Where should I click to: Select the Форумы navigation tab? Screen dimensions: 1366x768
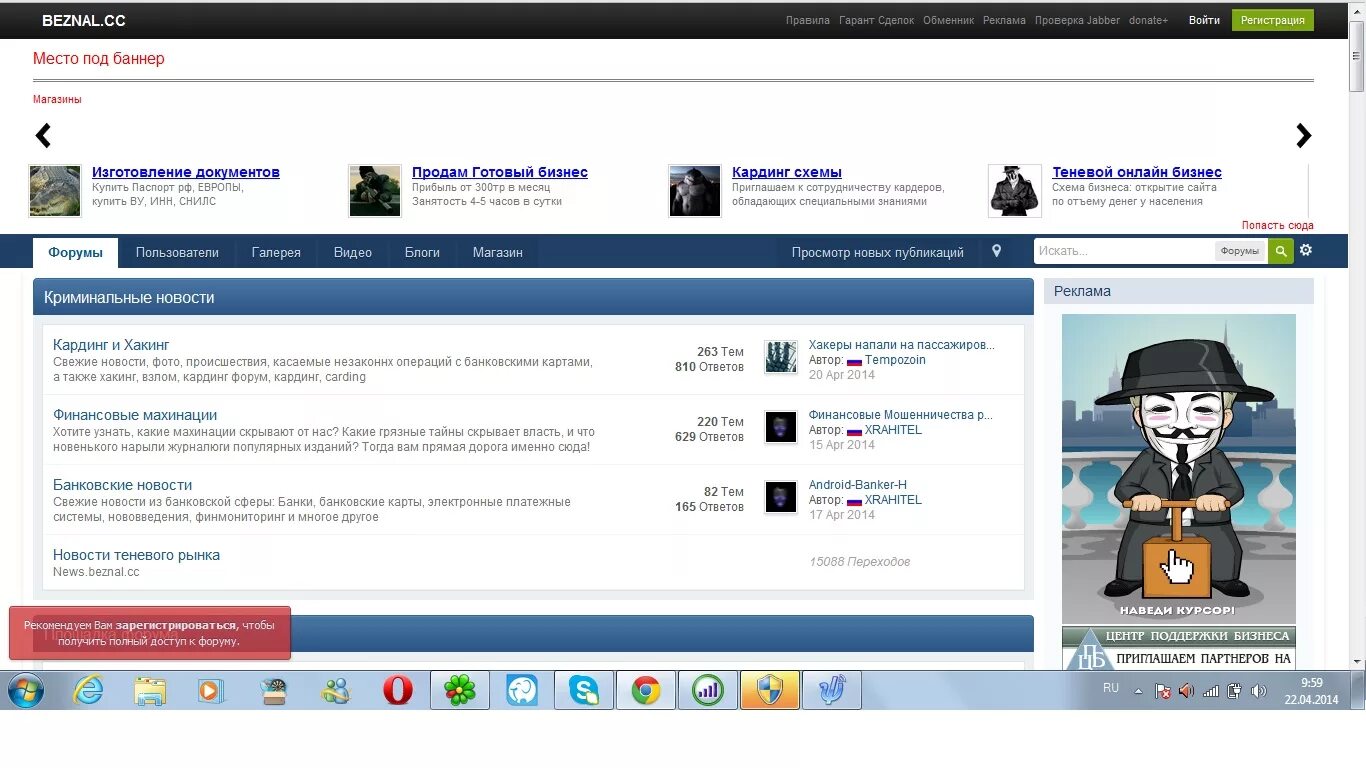[x=75, y=252]
